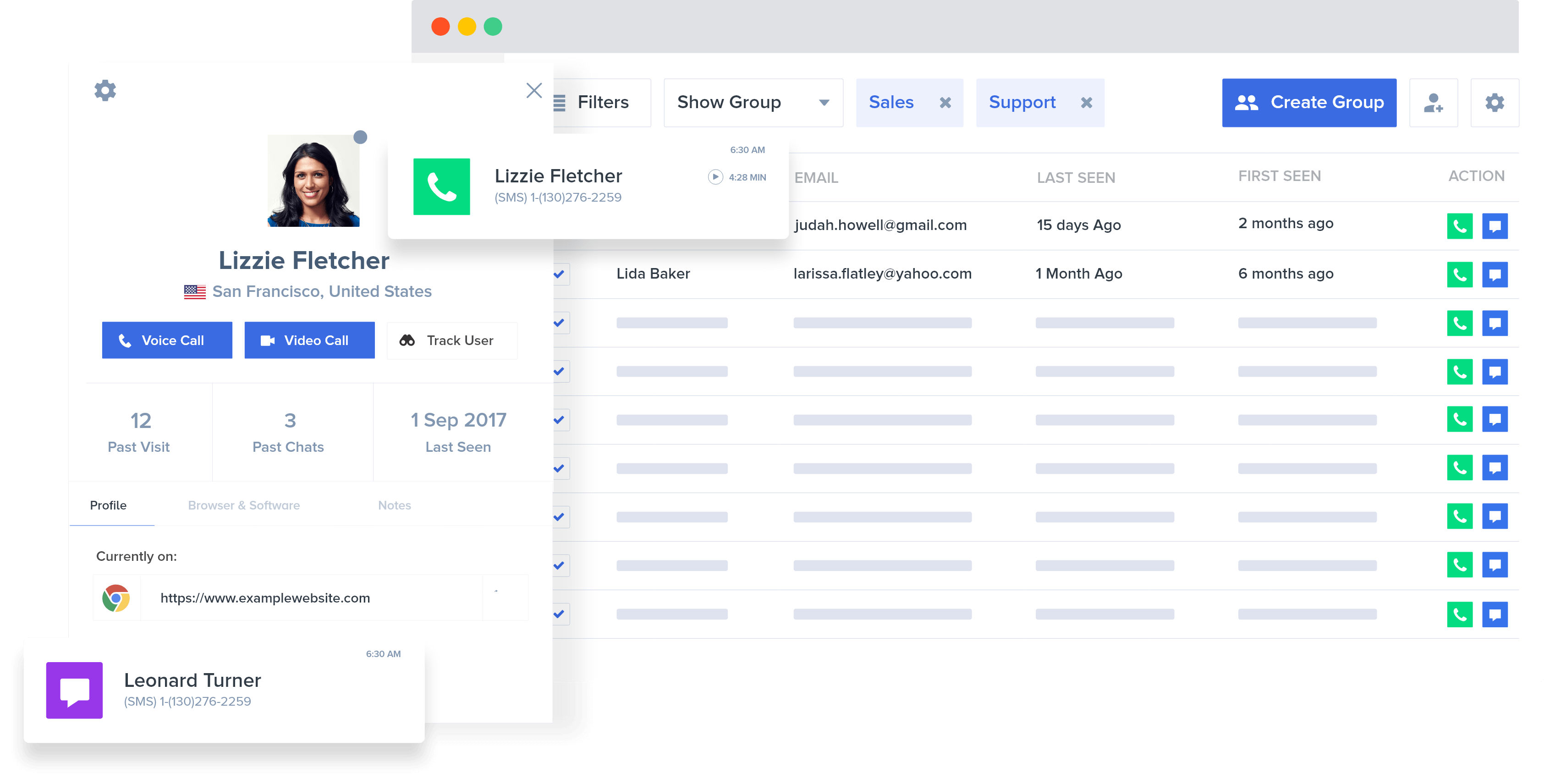
Task: Open the purple chat icon for Leonard Turner
Action: [74, 690]
